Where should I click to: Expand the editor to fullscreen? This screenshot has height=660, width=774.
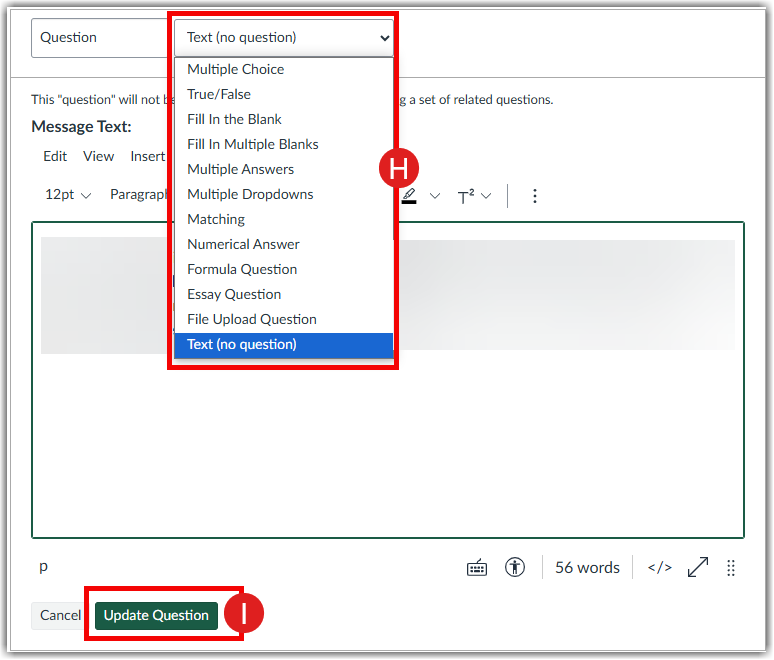(698, 568)
